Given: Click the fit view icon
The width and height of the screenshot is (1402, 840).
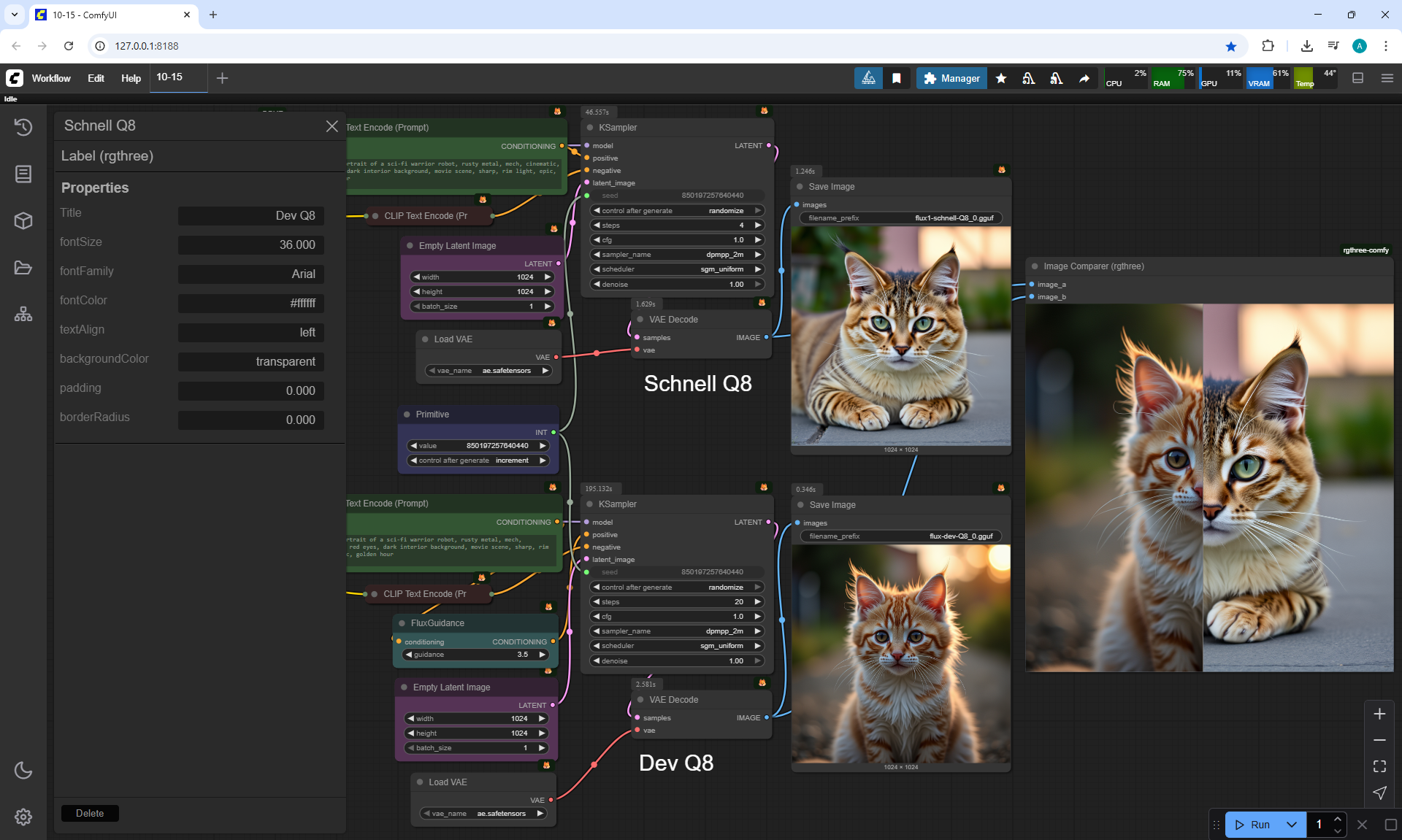Looking at the screenshot, I should (x=1379, y=766).
